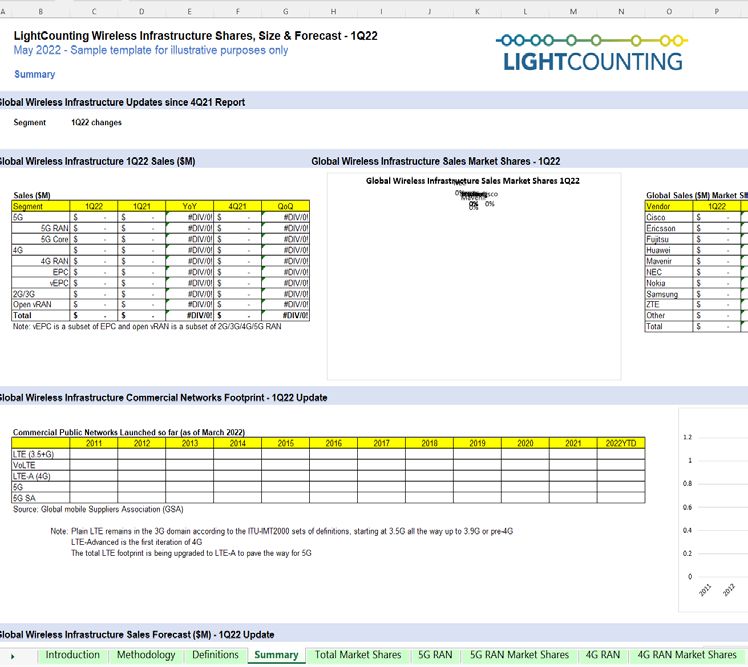Screen dimensions: 748x667
Task: Click the 'Summary' heading under the title
Action: [34, 74]
